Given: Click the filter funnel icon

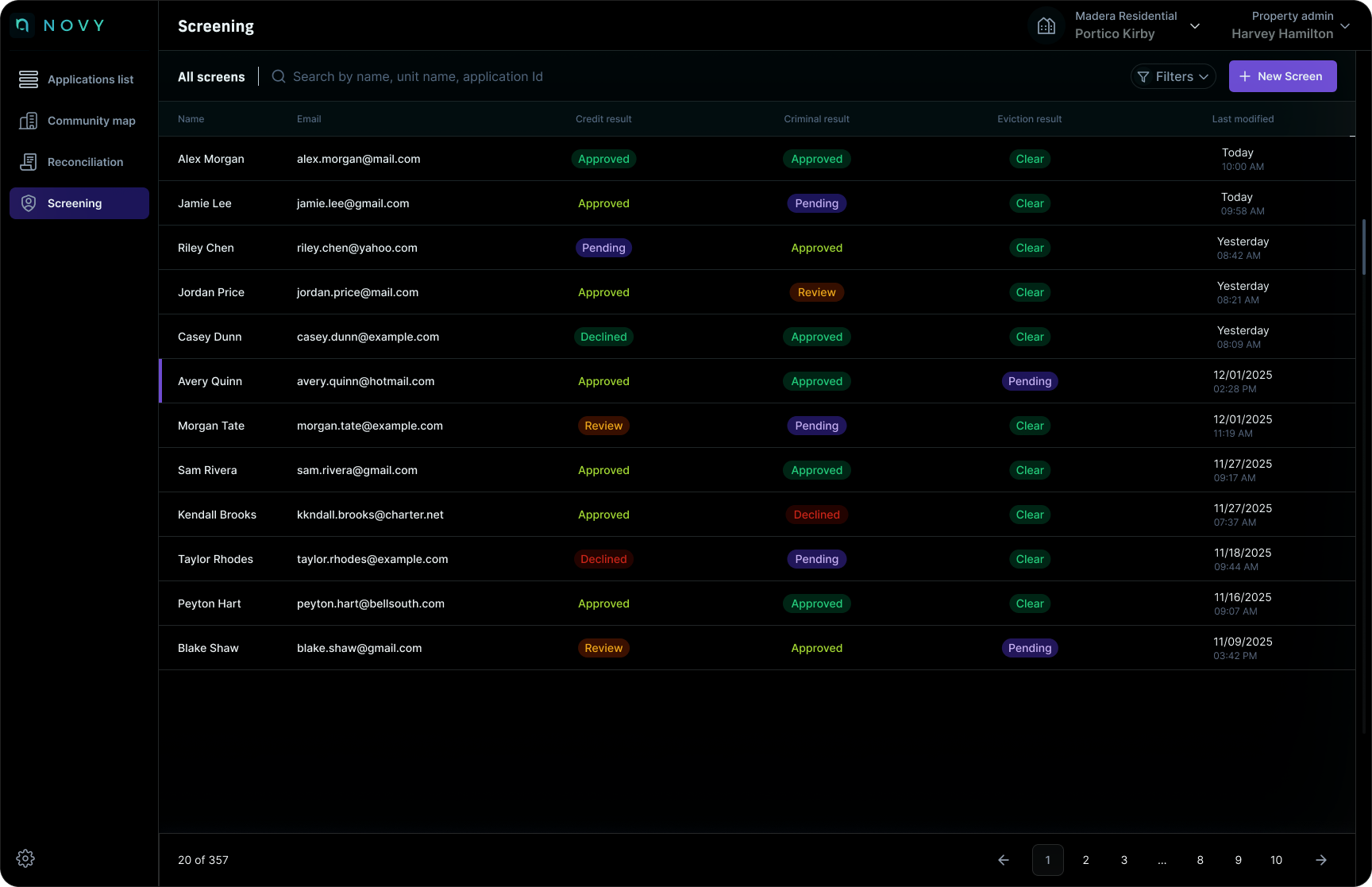Looking at the screenshot, I should click(1144, 76).
